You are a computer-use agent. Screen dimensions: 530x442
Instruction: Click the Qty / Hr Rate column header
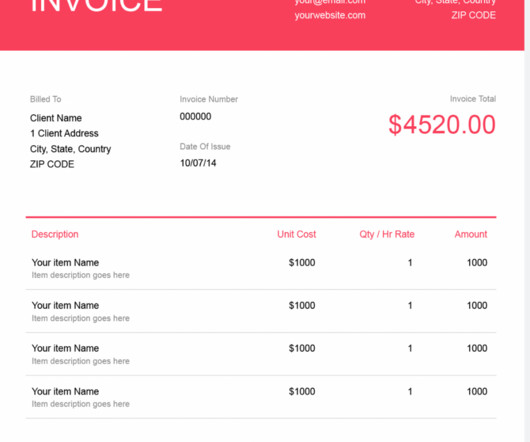click(x=387, y=234)
